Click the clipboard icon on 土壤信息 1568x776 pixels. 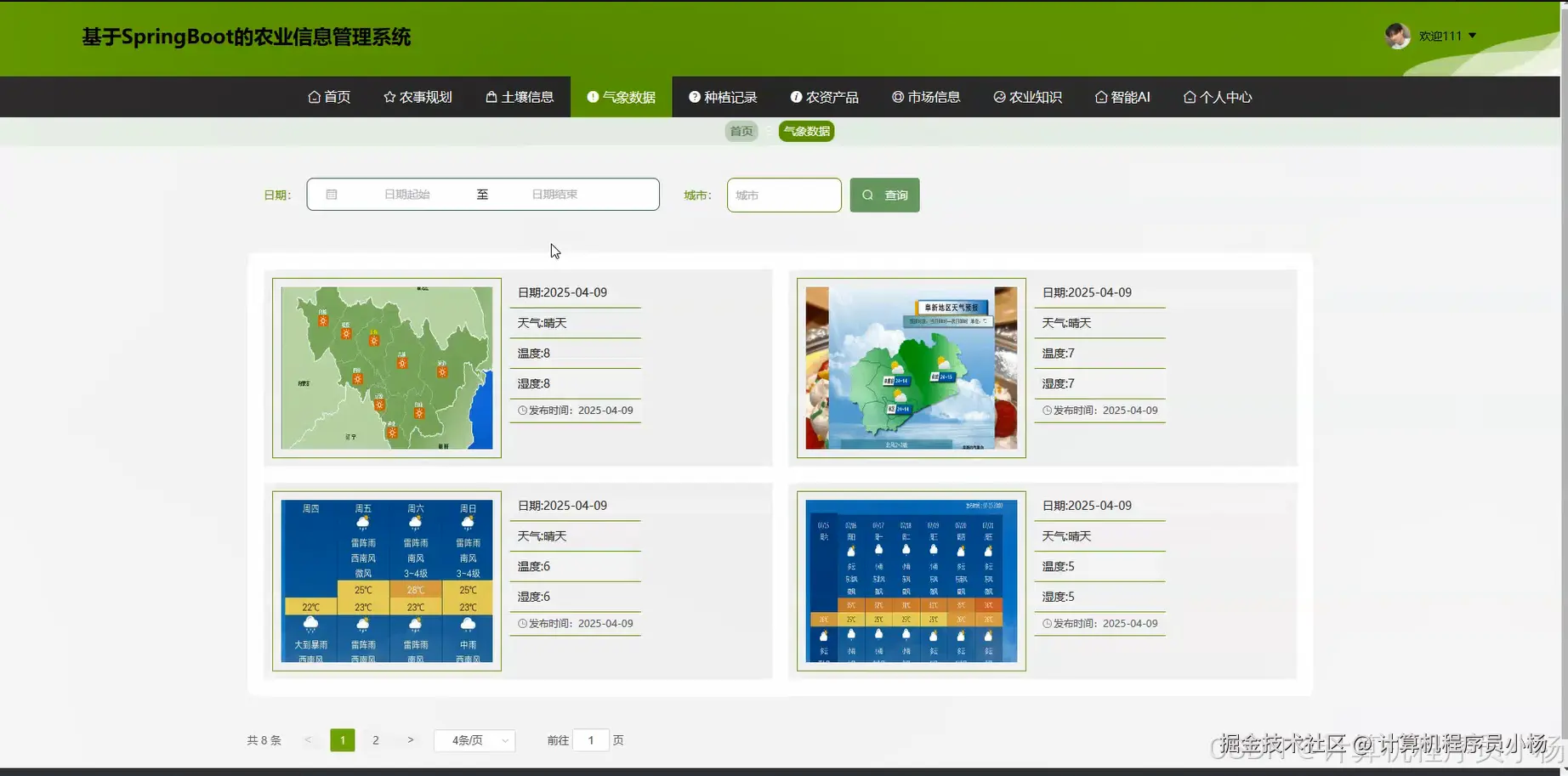click(x=490, y=97)
